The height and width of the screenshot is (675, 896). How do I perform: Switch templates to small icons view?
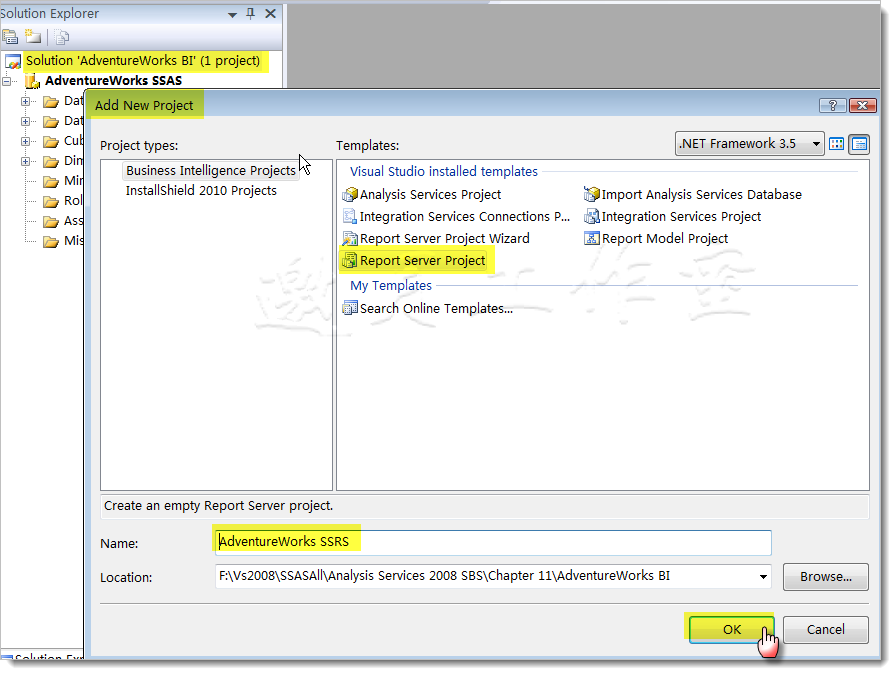click(x=859, y=144)
